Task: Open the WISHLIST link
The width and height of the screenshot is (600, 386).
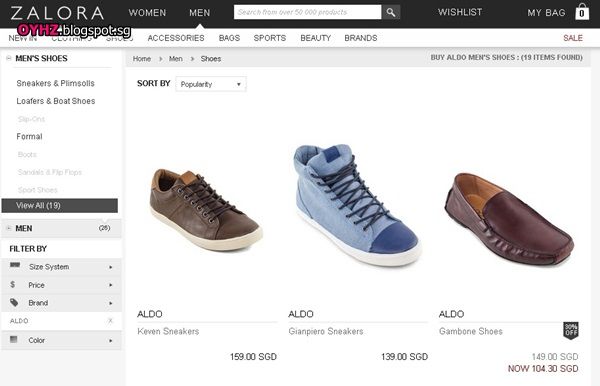Action: coord(460,12)
